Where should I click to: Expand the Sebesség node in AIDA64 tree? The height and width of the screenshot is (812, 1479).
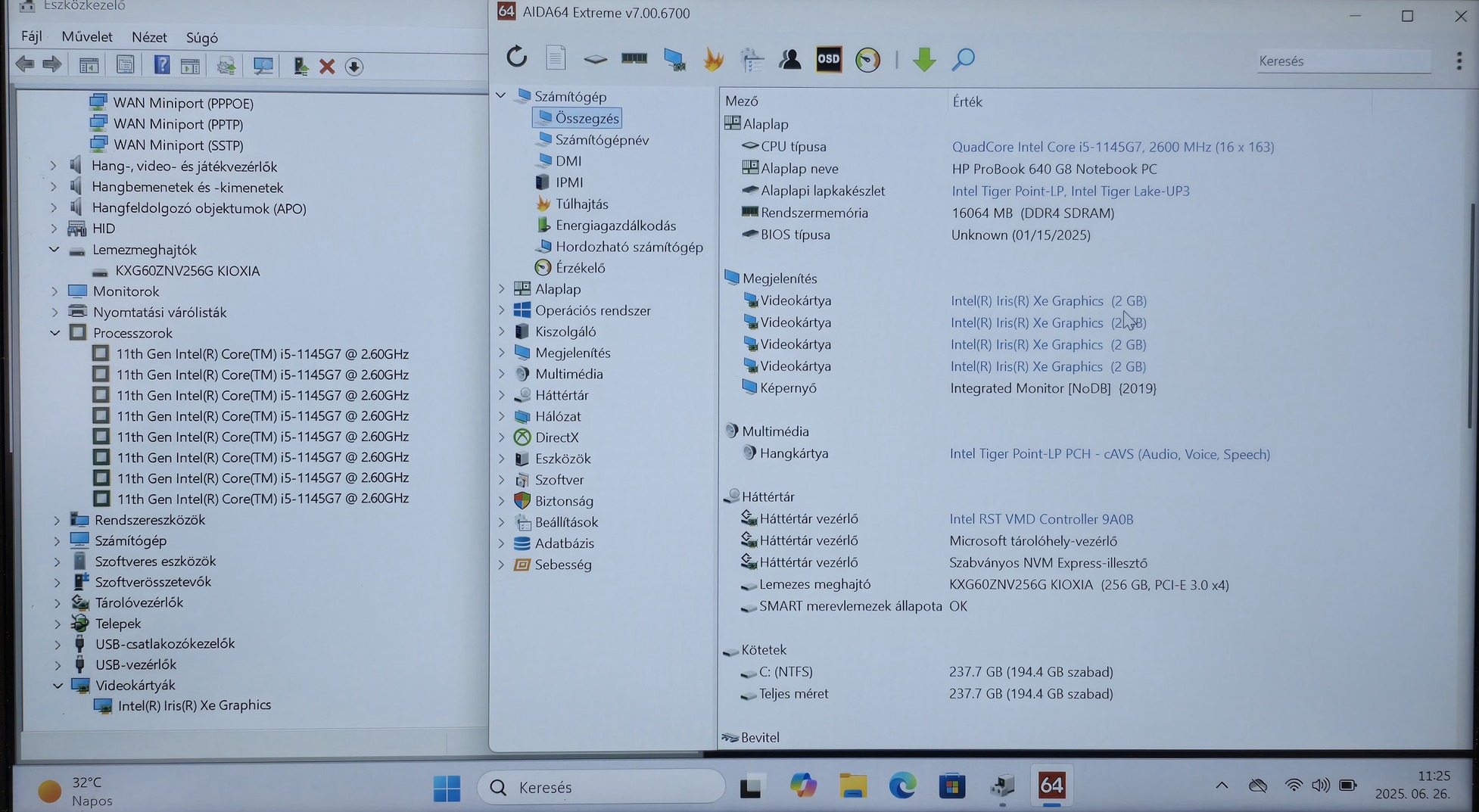coord(501,565)
